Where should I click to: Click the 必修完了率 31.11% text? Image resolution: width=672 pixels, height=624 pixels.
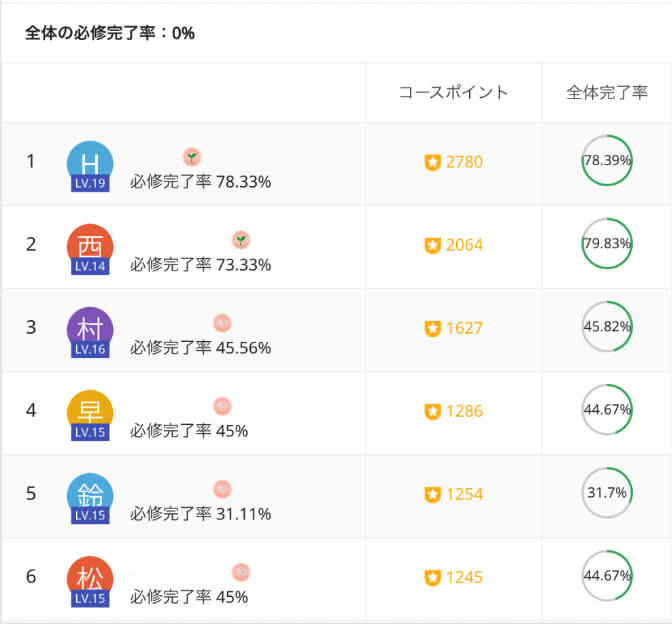(201, 514)
